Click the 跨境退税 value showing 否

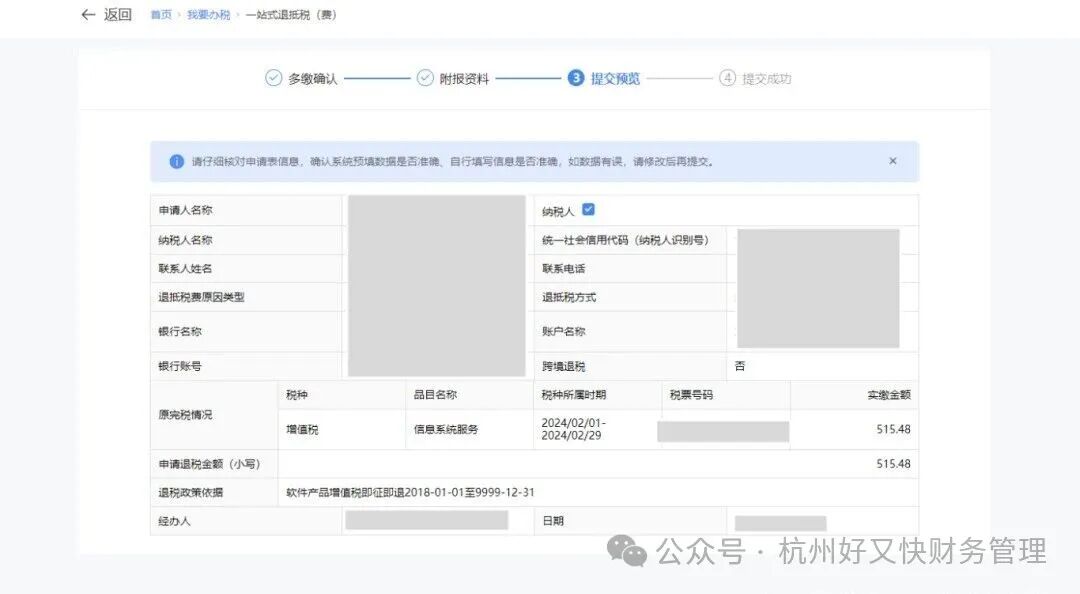coord(740,365)
